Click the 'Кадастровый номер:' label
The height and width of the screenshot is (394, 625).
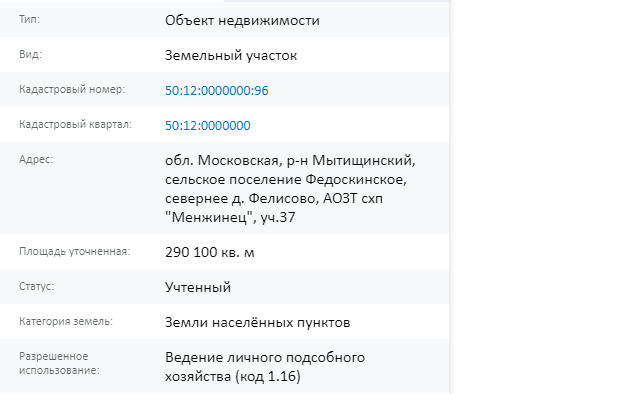pyautogui.click(x=72, y=89)
